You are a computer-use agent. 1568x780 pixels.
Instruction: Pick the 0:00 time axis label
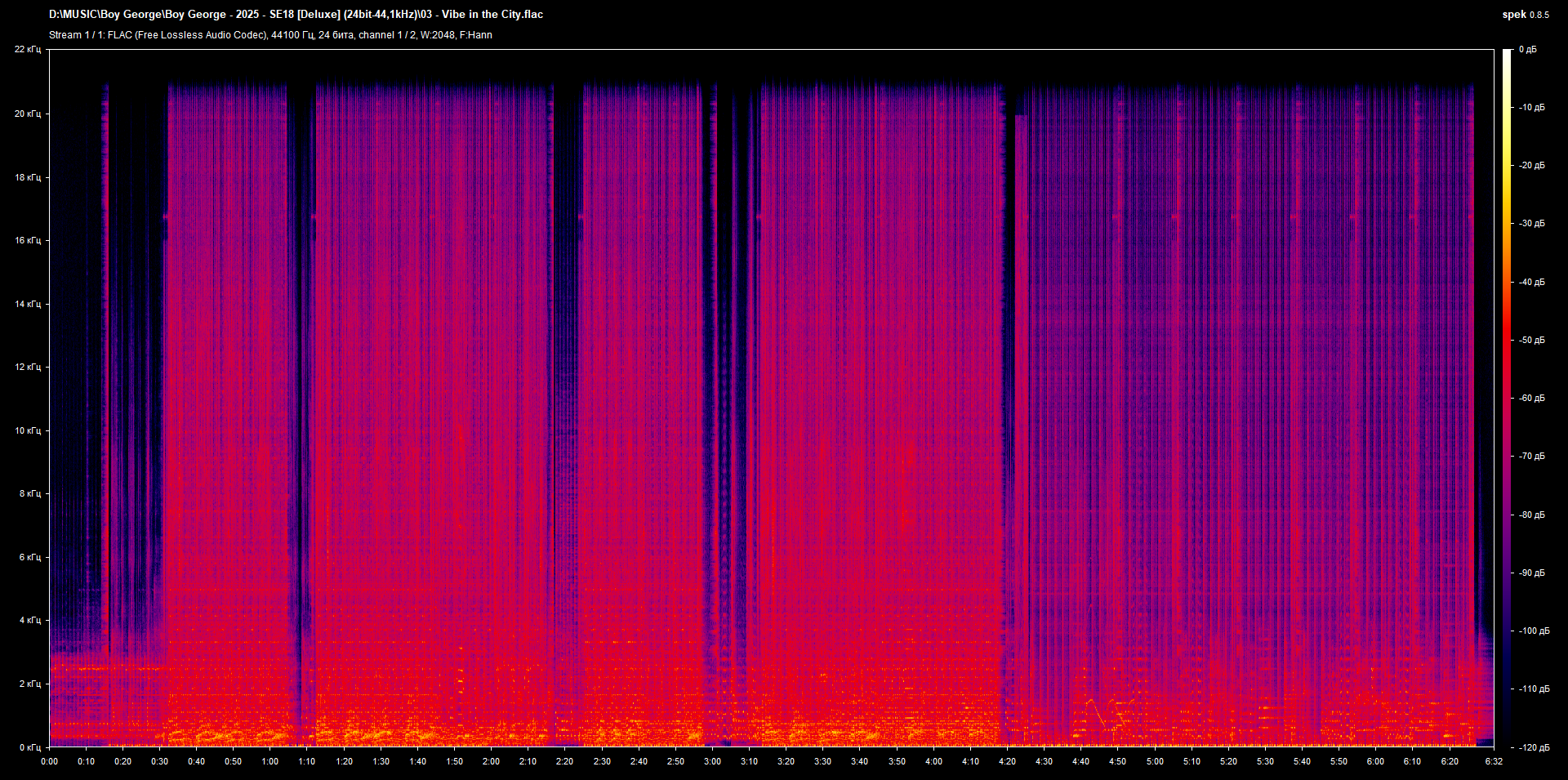[50, 762]
